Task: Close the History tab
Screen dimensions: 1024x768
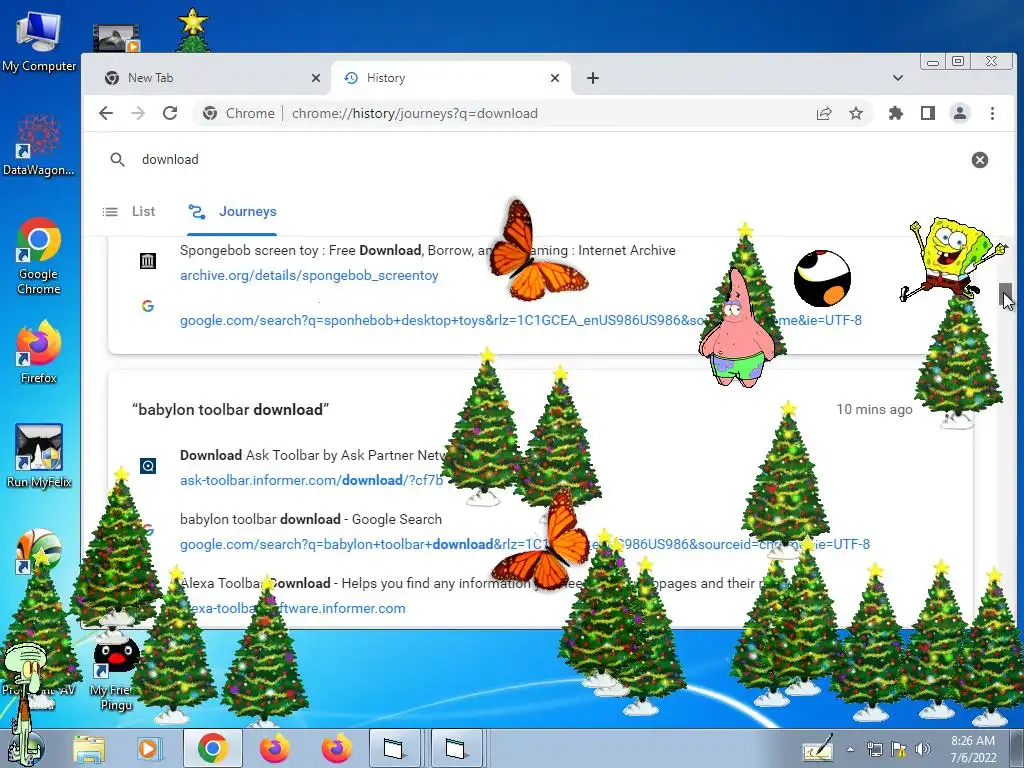Action: pyautogui.click(x=555, y=78)
